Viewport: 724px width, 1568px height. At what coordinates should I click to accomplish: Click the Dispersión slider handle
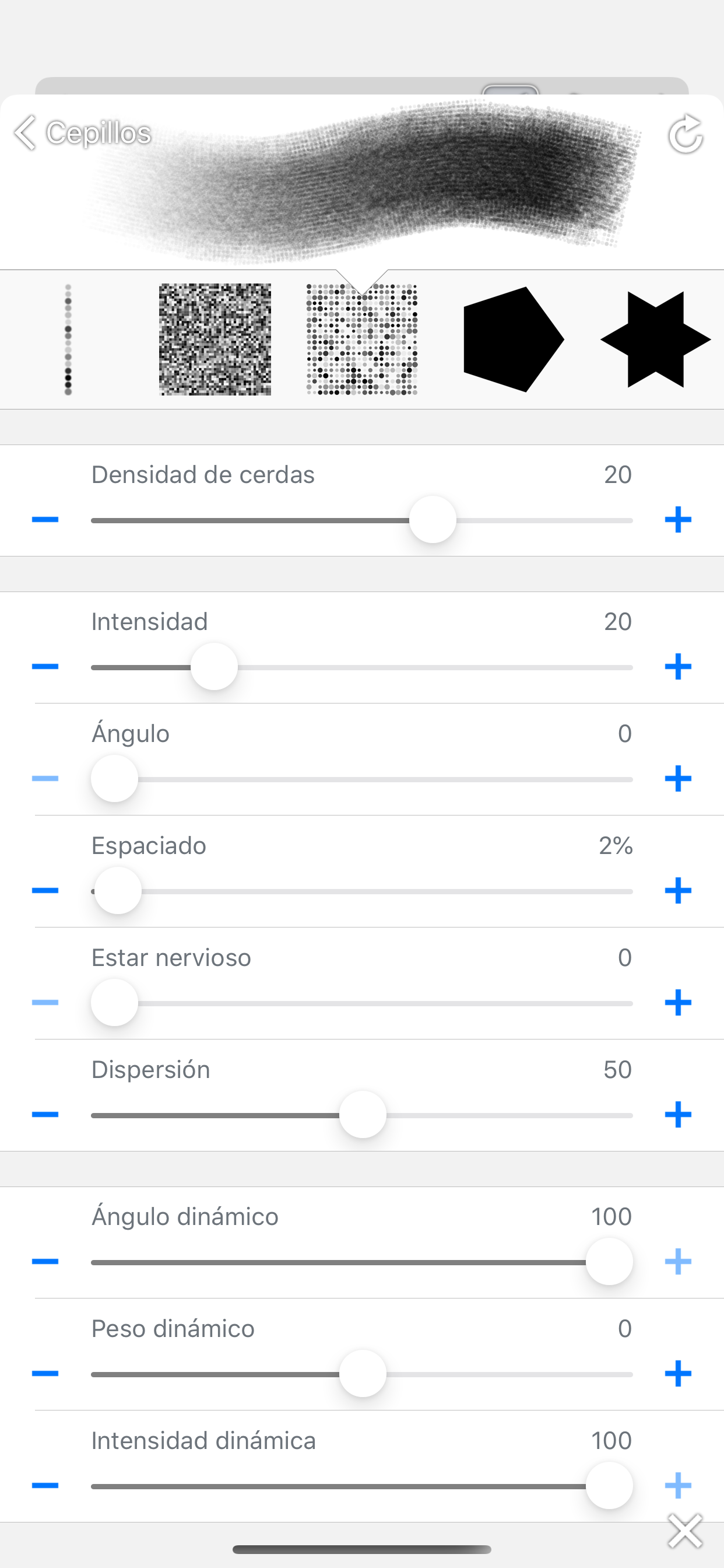(x=363, y=1115)
